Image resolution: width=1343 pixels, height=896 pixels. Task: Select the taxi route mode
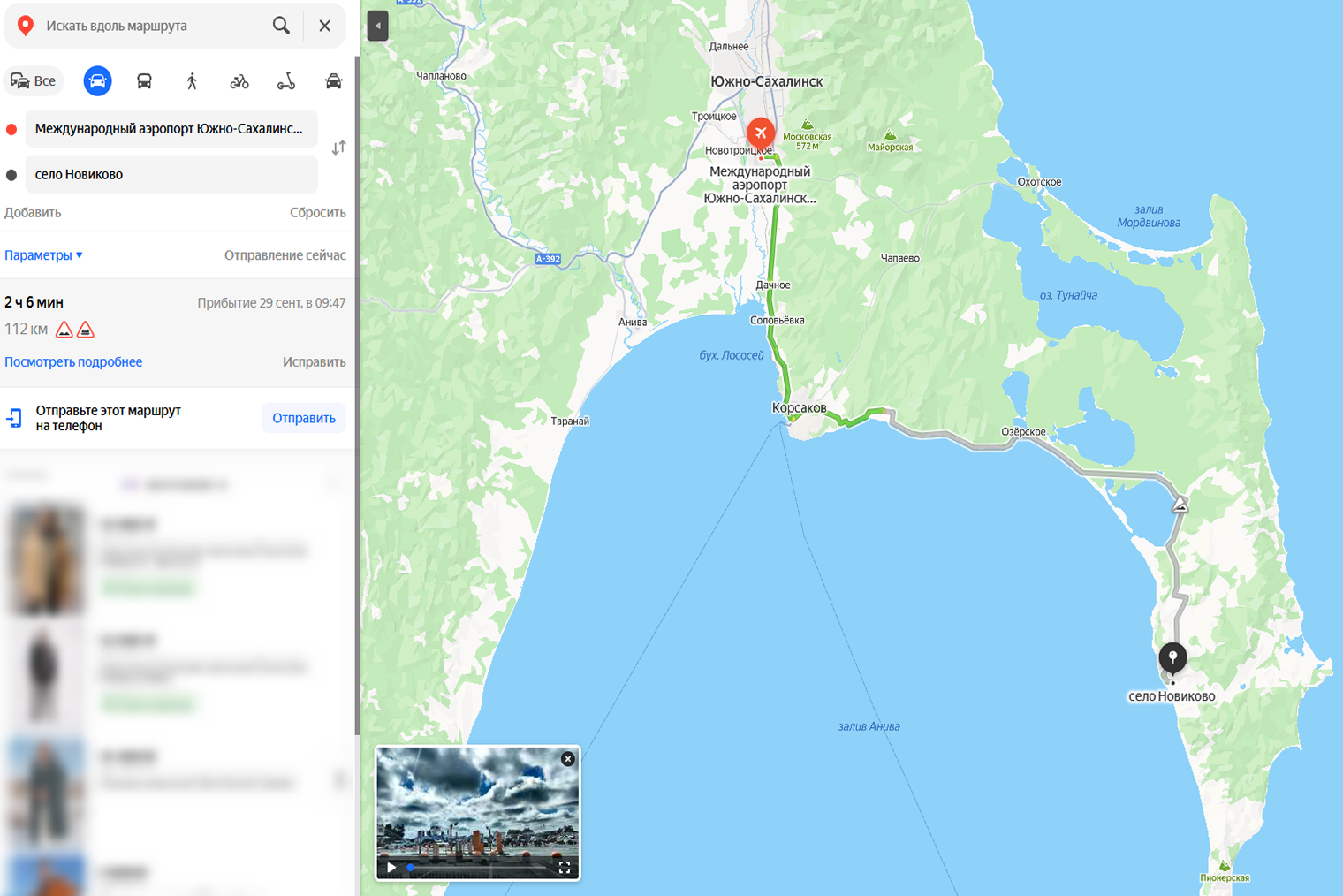point(333,81)
